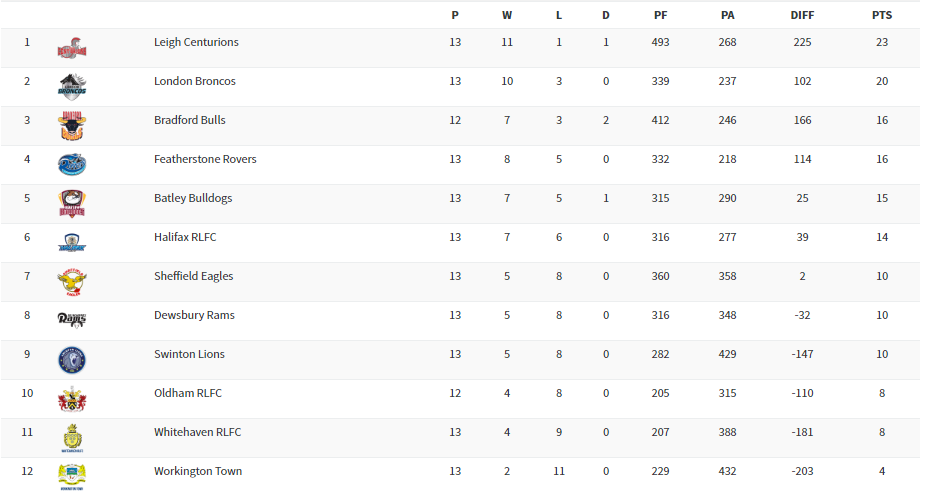This screenshot has height=501, width=928.
Task: Click the Workington Town team logo
Action: [x=72, y=476]
